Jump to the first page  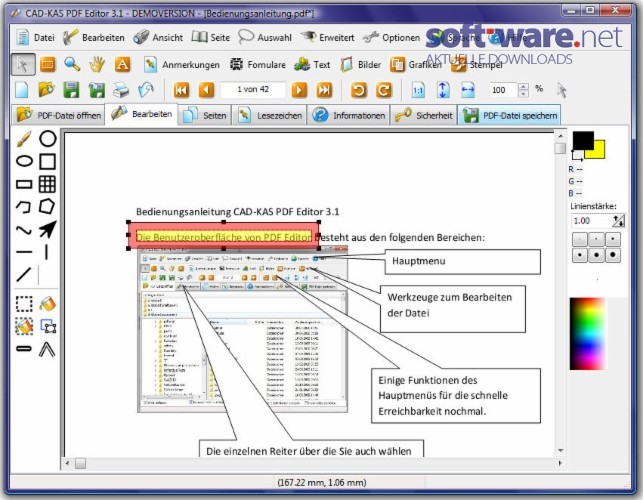tap(181, 90)
